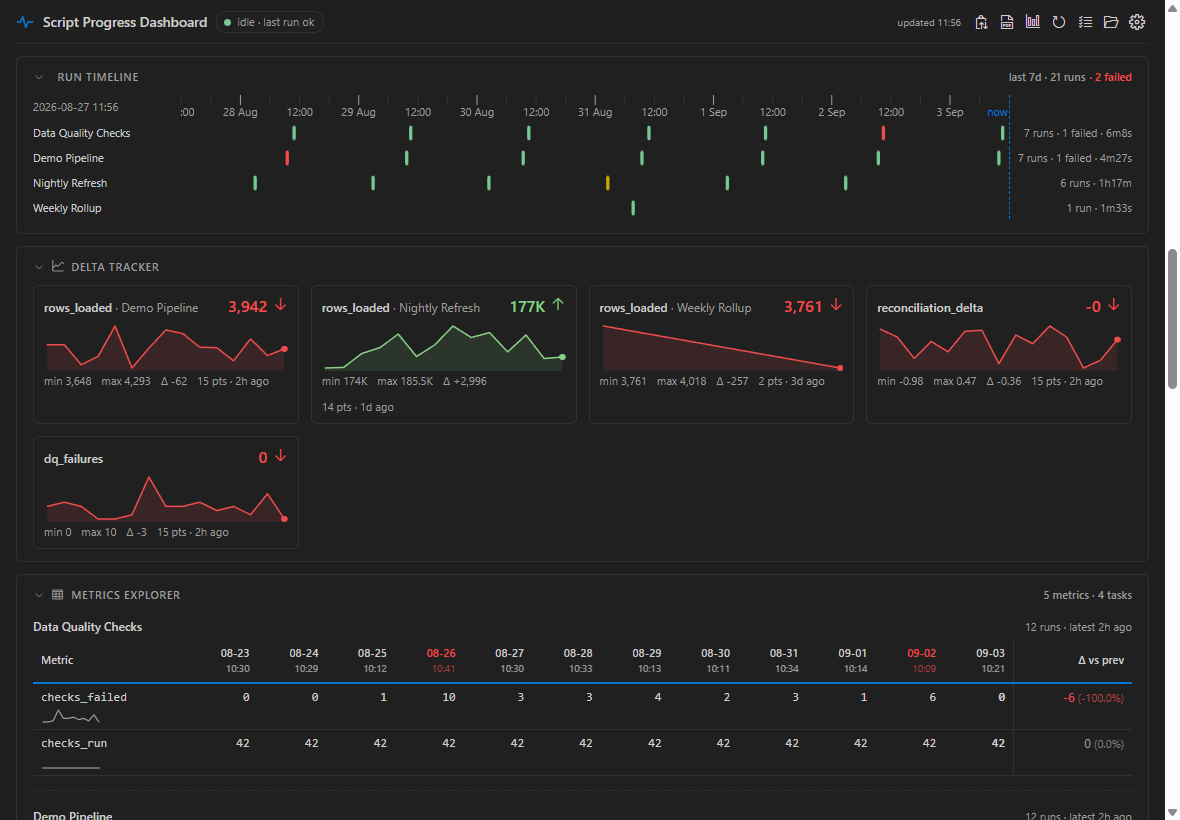Screen dimensions: 1180x820
Task: Click the 3,942 value on Demo Pipeline card
Action: (248, 307)
